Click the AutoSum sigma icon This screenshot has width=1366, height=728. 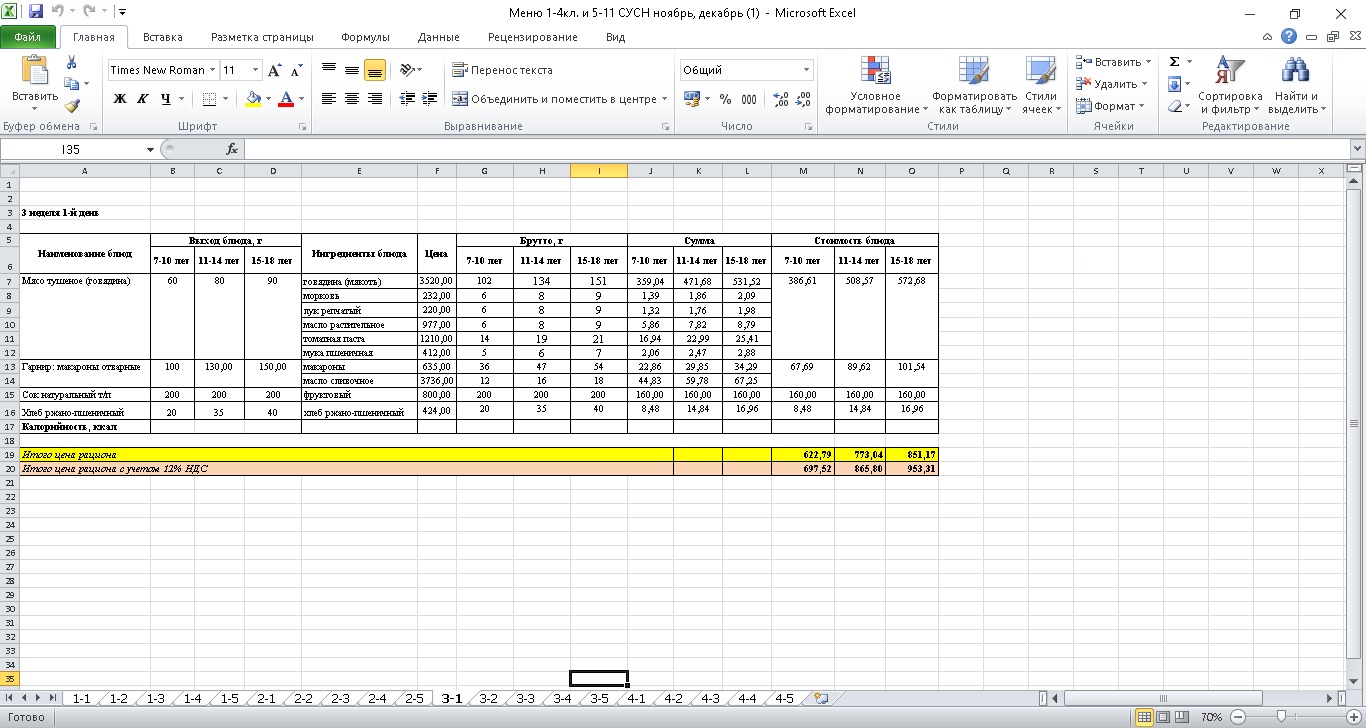1175,62
